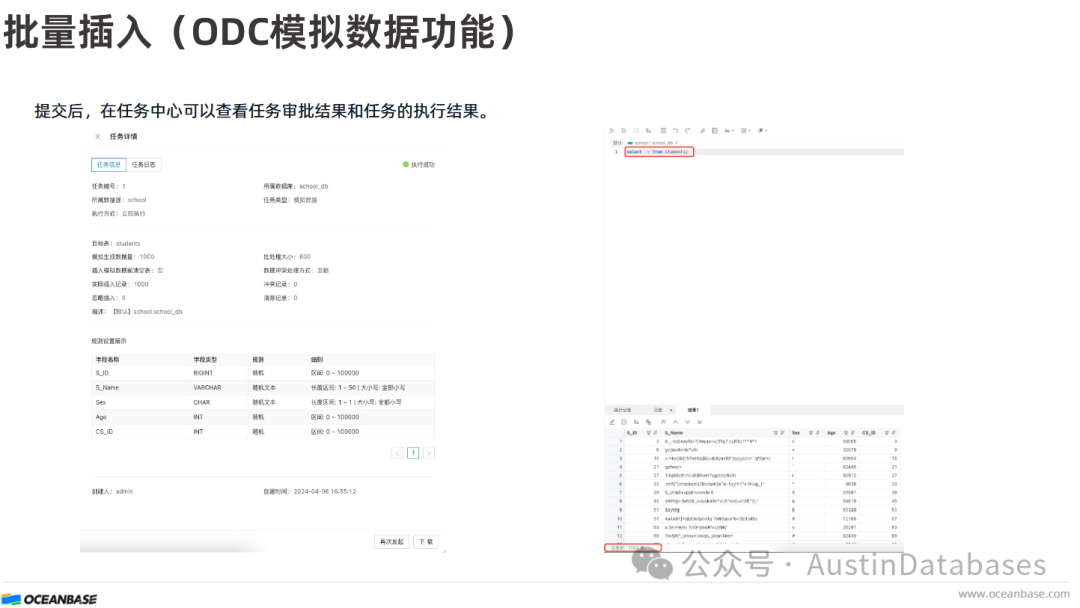Click BIGINT field type cell
The image size is (1080, 608).
pyautogui.click(x=203, y=373)
